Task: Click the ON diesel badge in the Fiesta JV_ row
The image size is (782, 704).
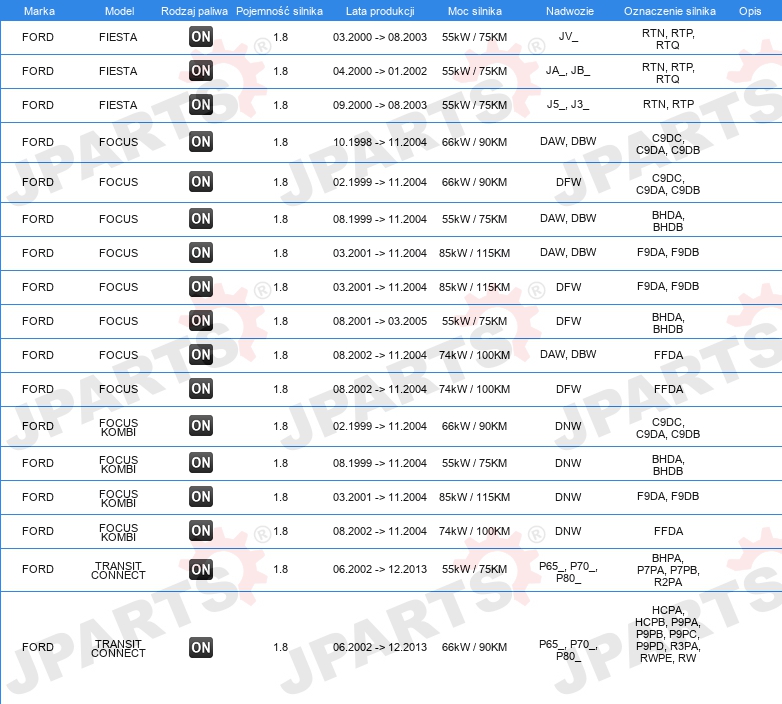Action: coord(201,37)
